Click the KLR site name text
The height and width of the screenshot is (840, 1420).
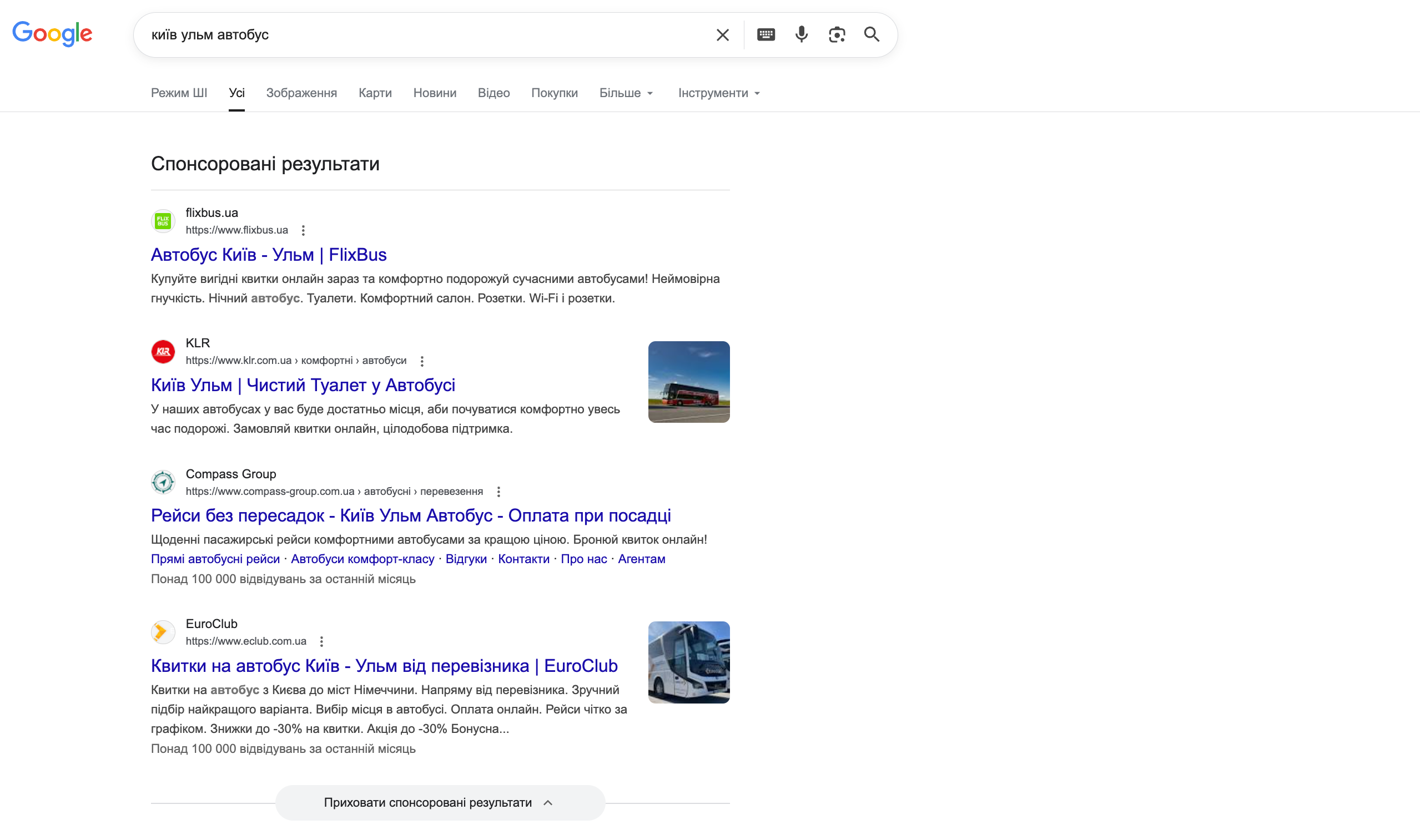pos(198,343)
